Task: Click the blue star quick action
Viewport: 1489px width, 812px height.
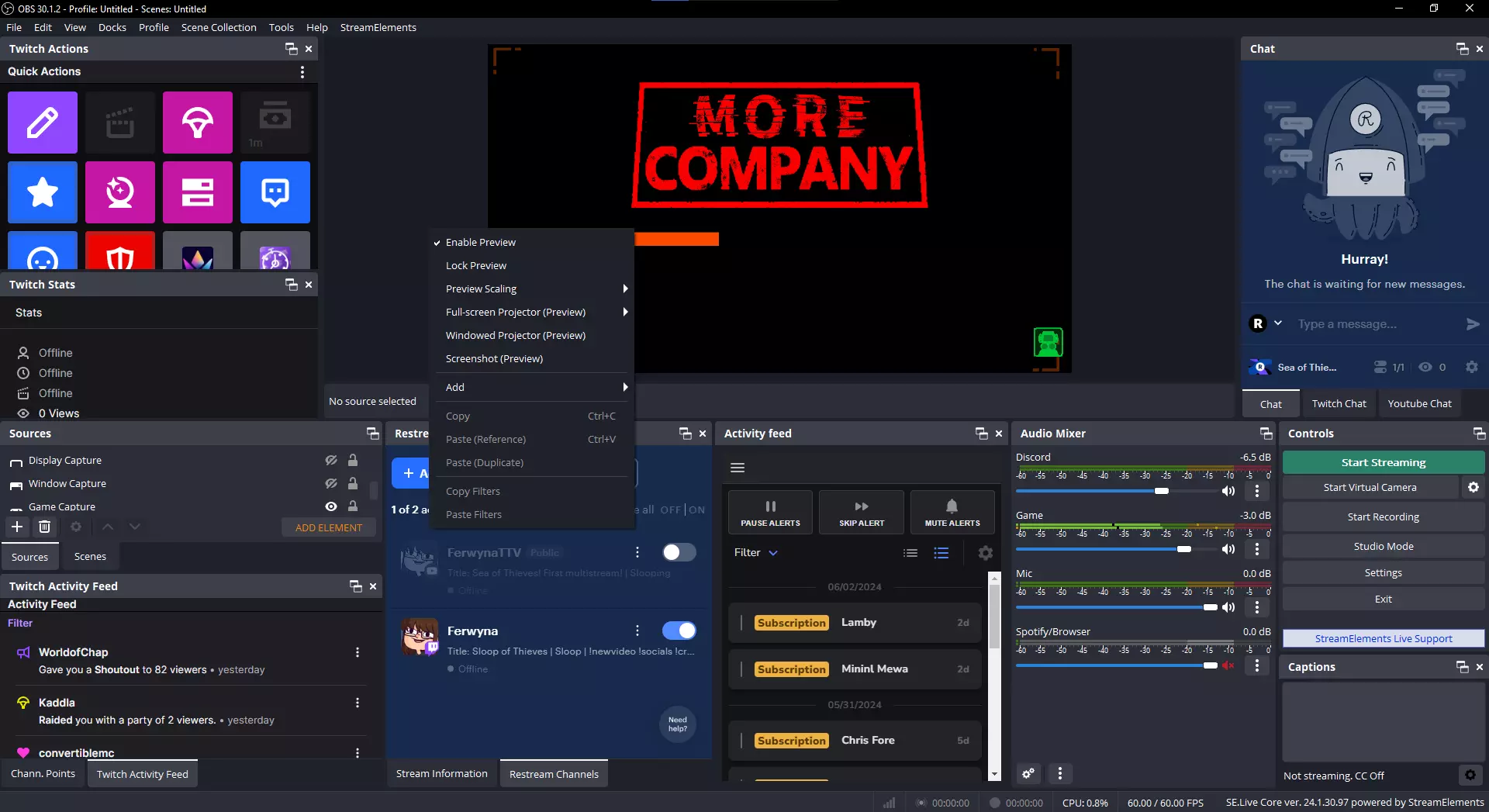Action: pyautogui.click(x=43, y=192)
